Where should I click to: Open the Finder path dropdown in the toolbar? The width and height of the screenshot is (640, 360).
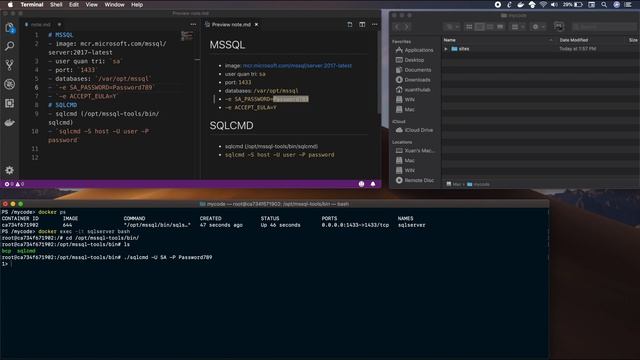451,27
